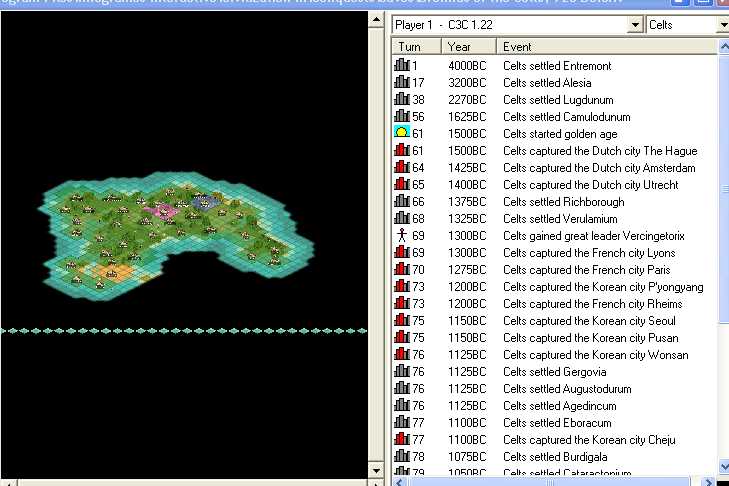This screenshot has height=486, width=729.
Task: Click year 2270BC cell
Action: (467, 100)
